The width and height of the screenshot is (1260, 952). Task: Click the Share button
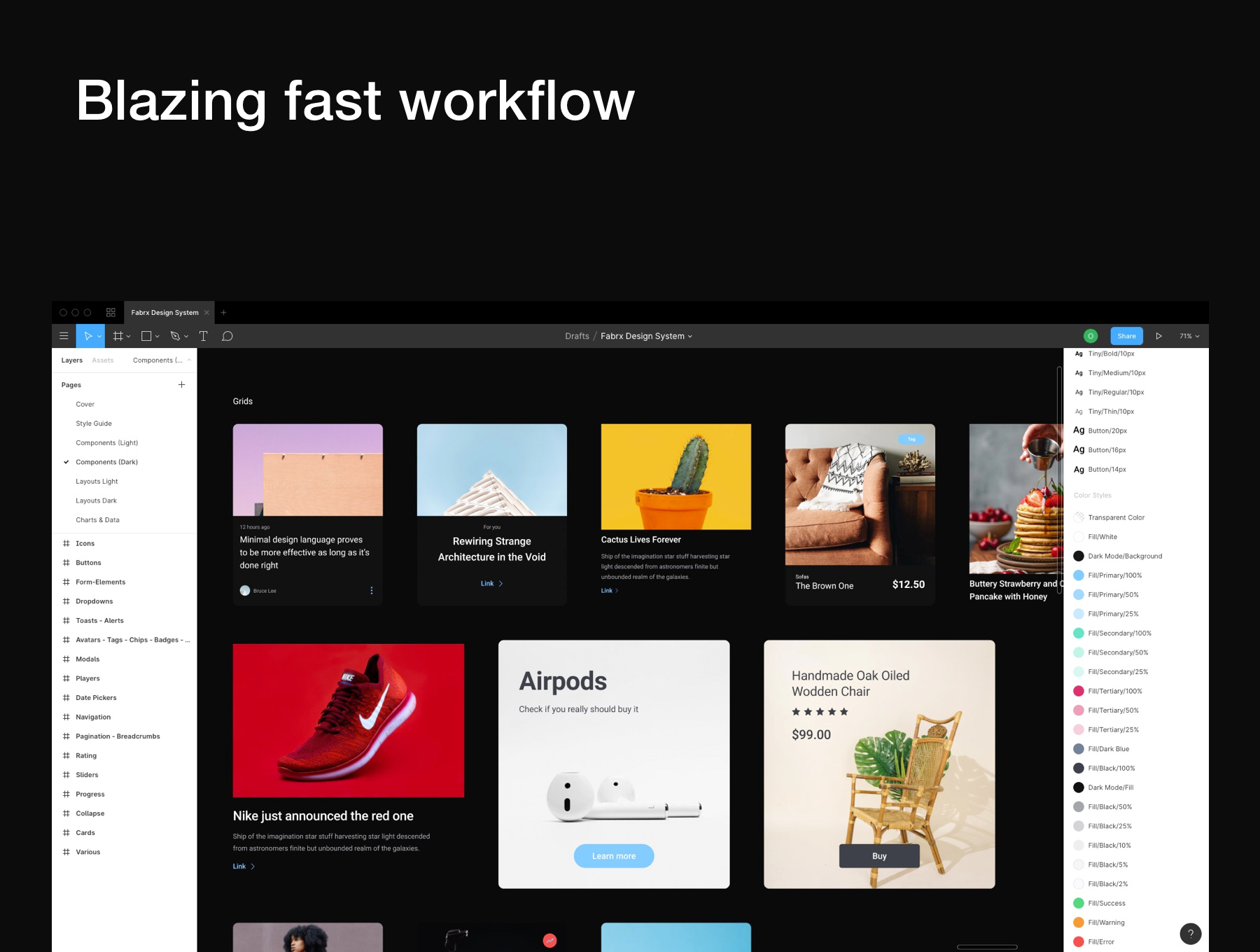pos(1126,336)
